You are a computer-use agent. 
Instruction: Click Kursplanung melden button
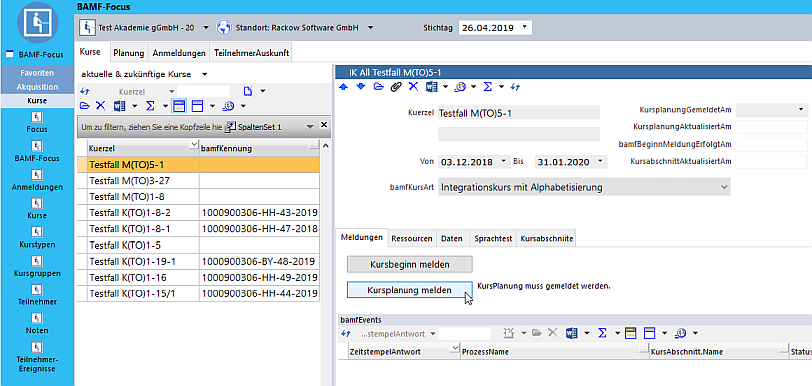(x=410, y=290)
